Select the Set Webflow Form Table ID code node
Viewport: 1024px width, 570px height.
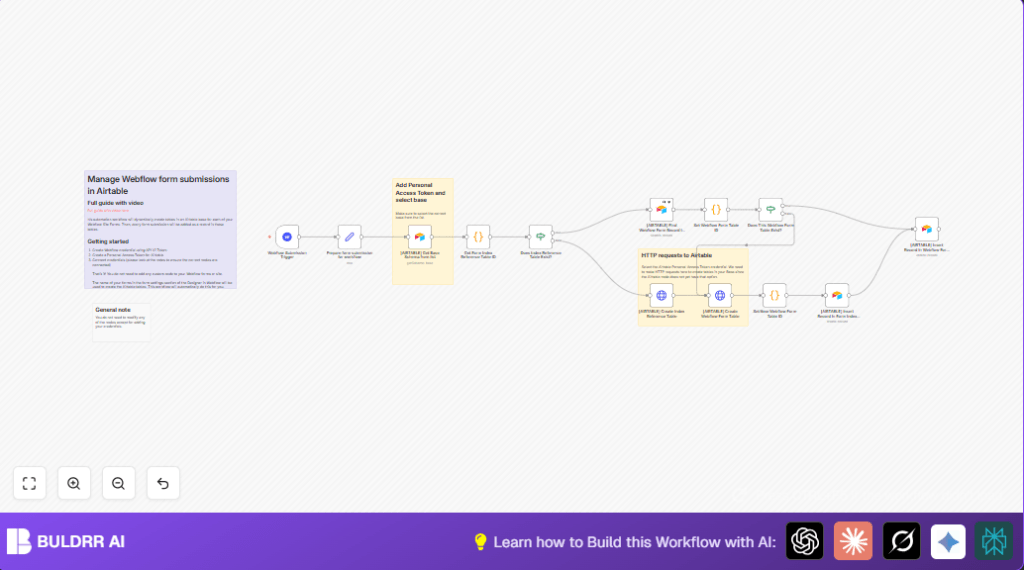pyautogui.click(x=716, y=210)
